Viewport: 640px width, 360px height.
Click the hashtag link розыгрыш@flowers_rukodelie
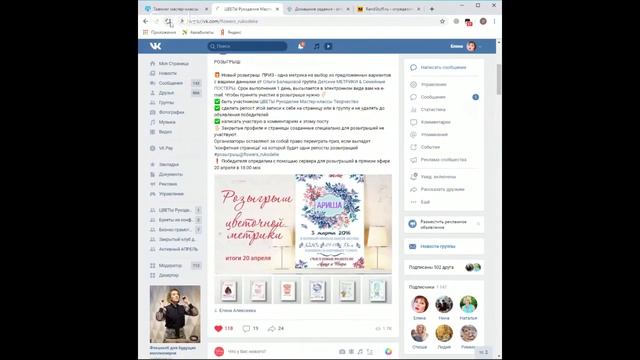(x=247, y=155)
